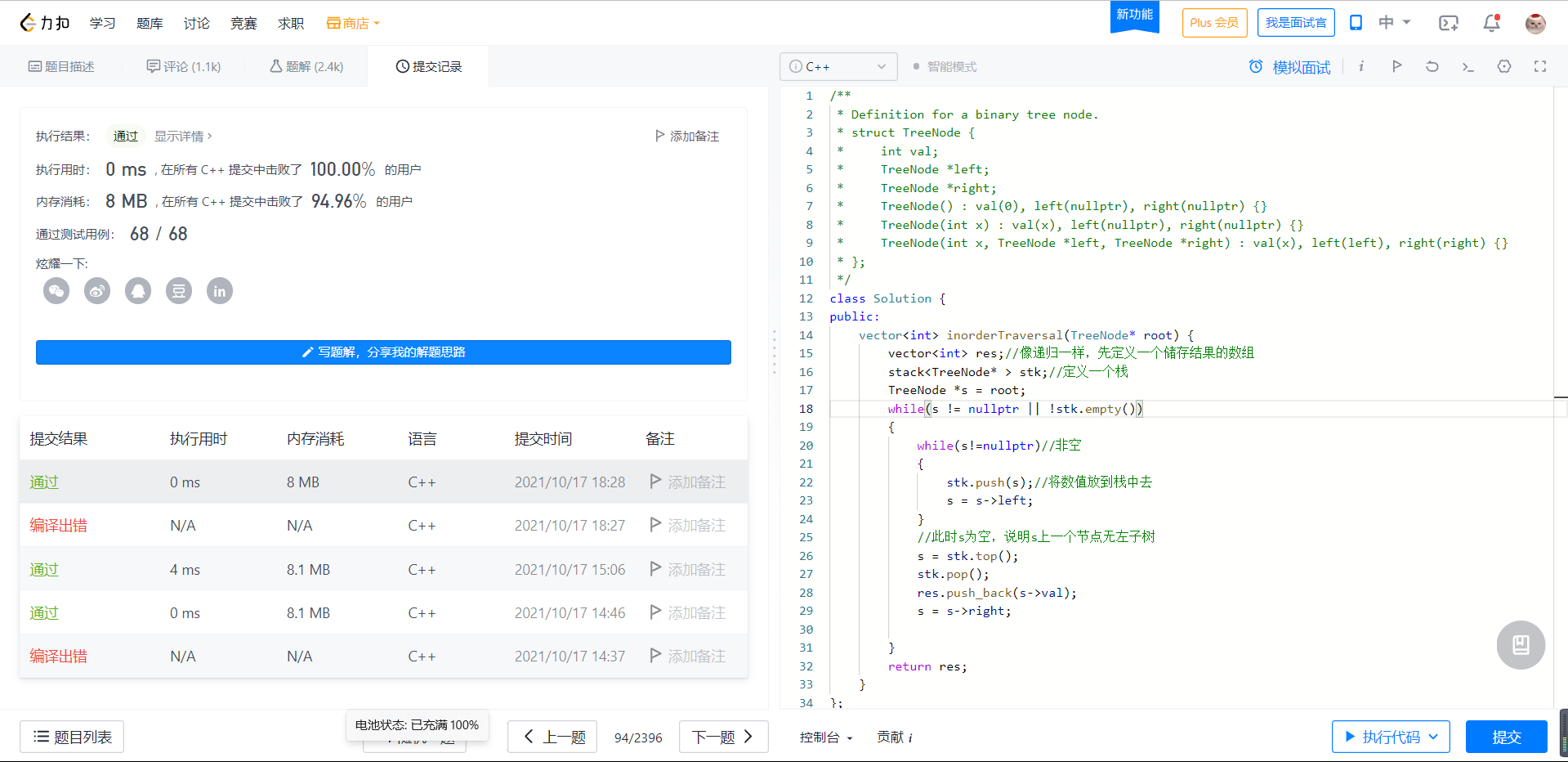1568x762 pixels.
Task: Open the C++ language dropdown
Action: 838,66
